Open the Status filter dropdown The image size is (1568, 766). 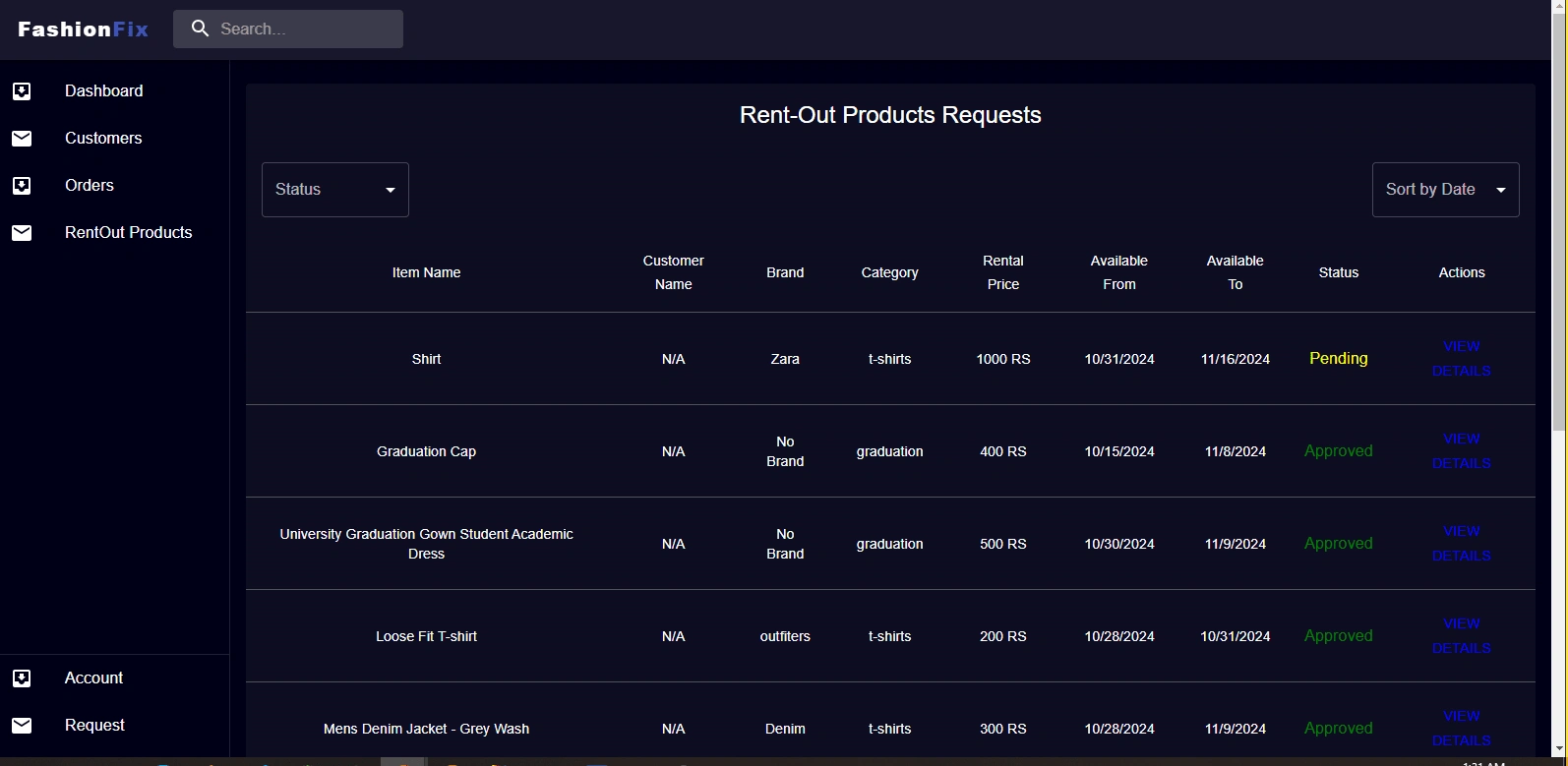pos(335,190)
